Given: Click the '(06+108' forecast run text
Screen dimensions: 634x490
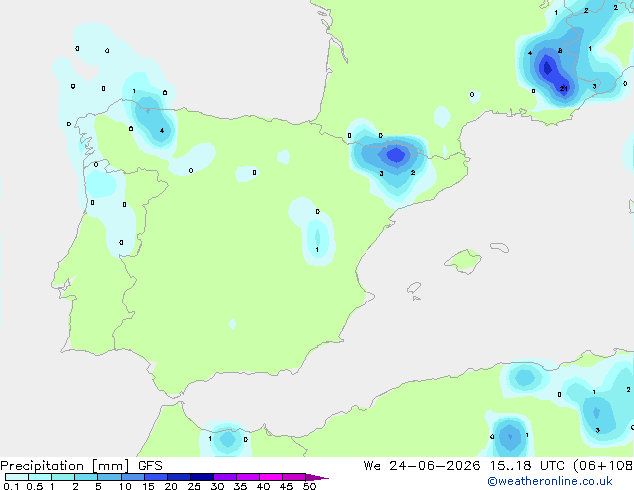Looking at the screenshot, I should [x=603, y=465].
